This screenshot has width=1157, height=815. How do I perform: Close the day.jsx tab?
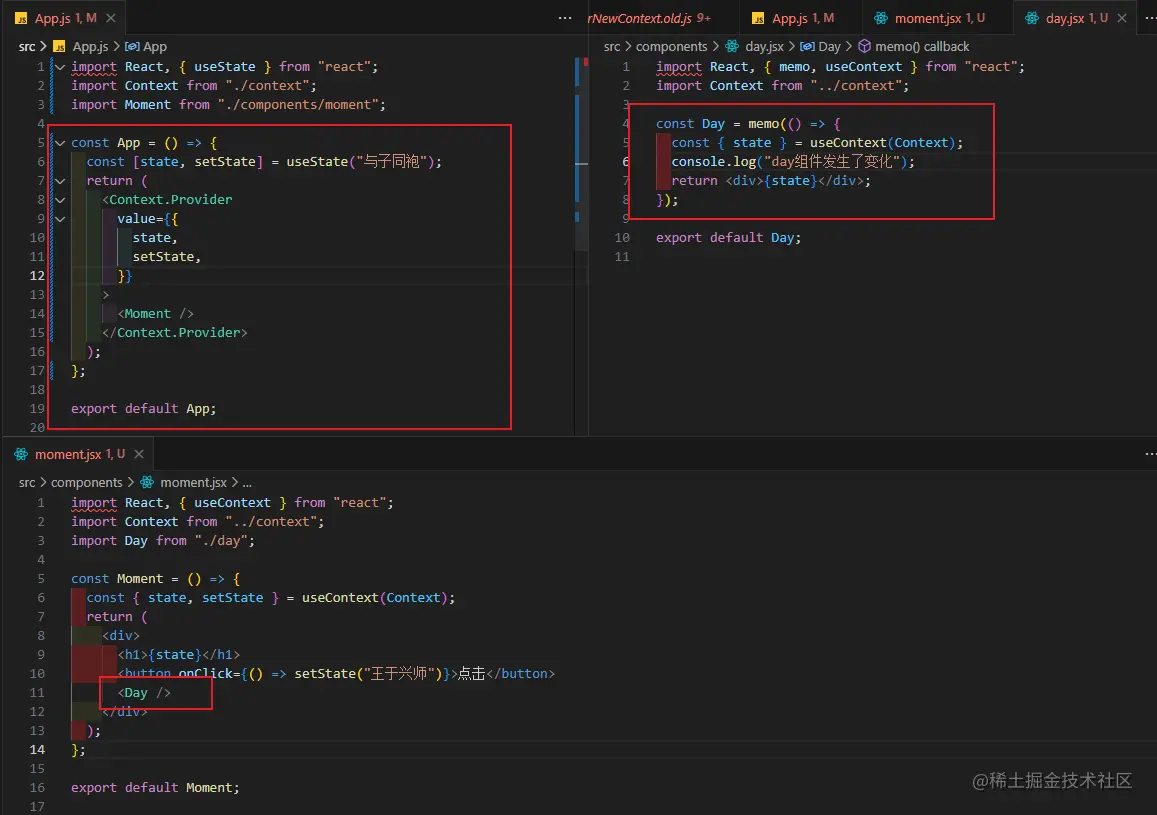[1122, 18]
